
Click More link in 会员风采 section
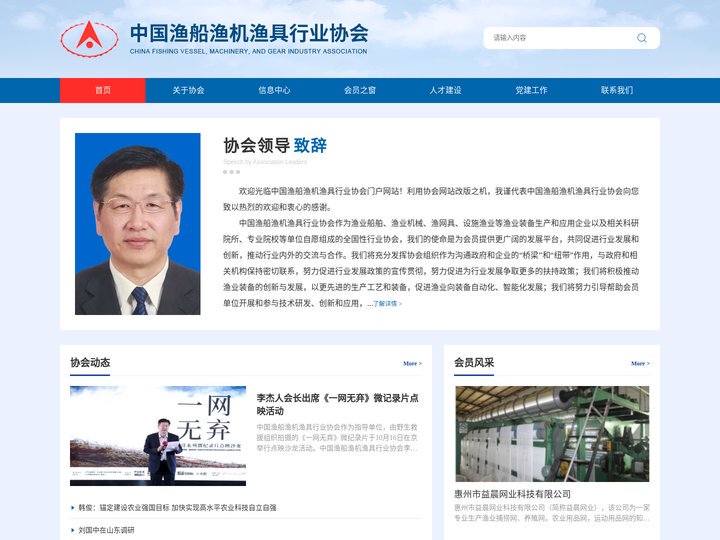coord(640,363)
